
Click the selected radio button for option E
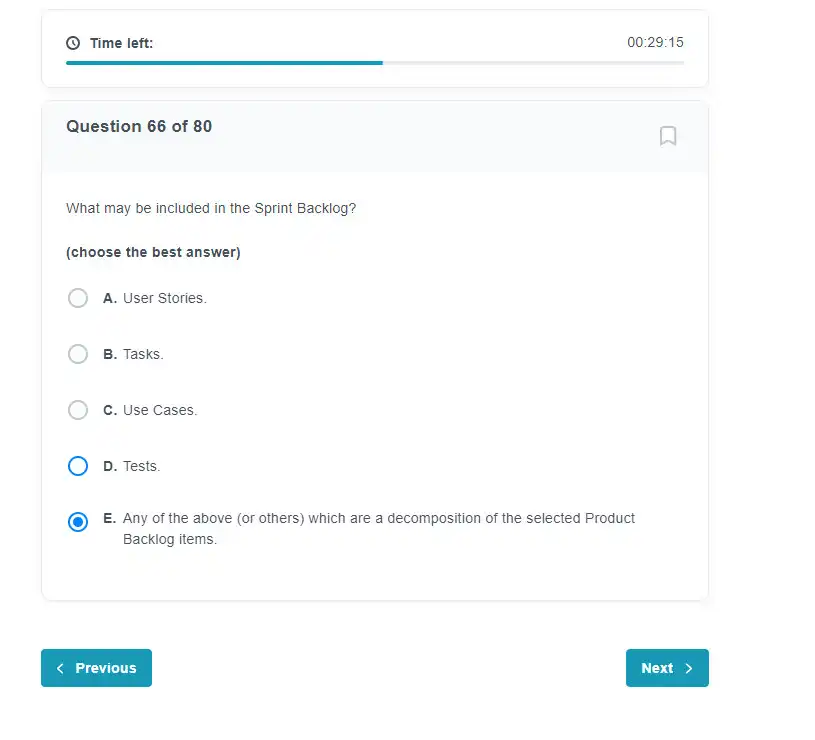[x=78, y=522]
